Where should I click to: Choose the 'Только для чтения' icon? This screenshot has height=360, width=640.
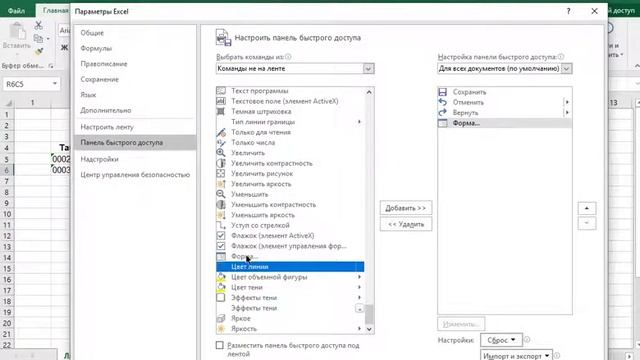tap(221, 132)
